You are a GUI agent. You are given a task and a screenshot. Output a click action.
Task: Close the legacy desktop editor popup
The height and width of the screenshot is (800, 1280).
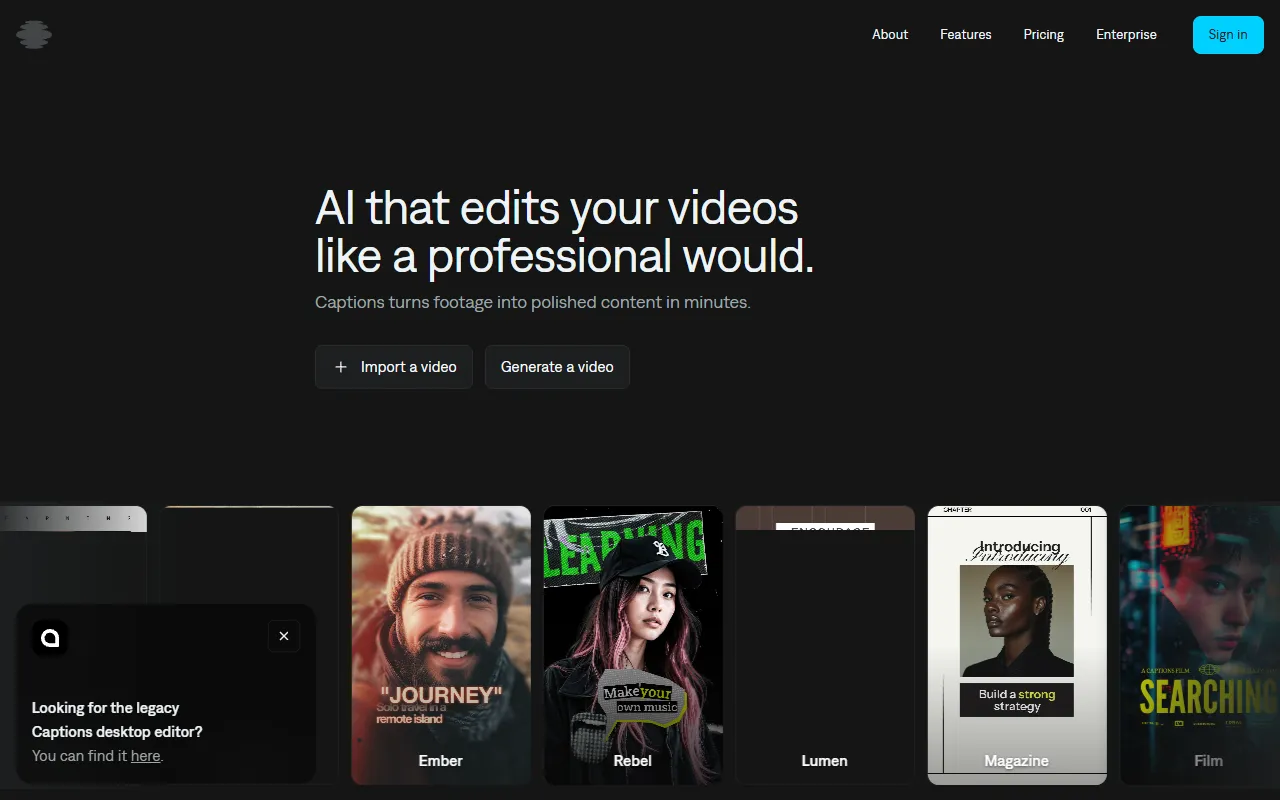coord(284,636)
